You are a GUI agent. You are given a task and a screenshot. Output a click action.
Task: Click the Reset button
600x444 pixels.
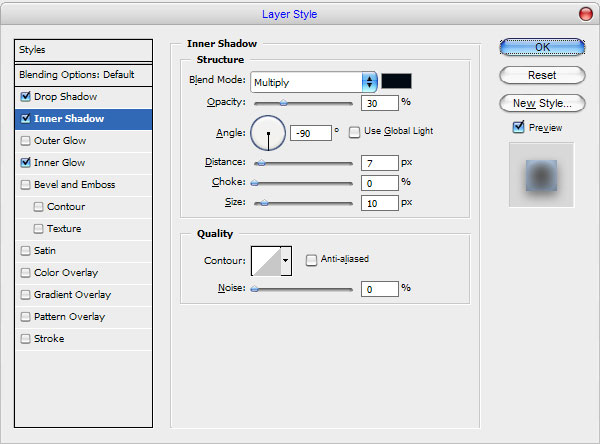pyautogui.click(x=542, y=75)
